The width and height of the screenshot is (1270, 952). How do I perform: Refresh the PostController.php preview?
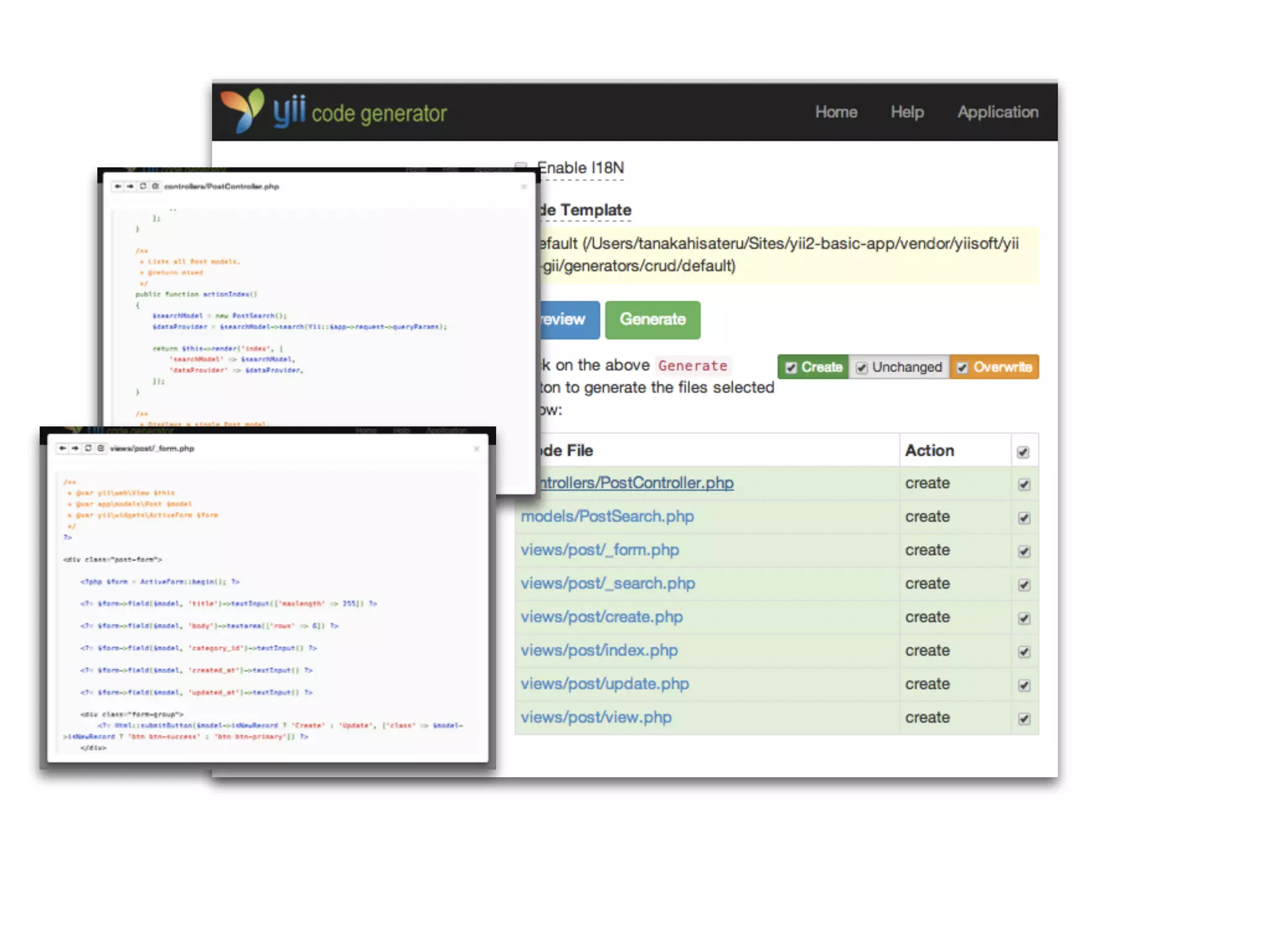click(143, 187)
